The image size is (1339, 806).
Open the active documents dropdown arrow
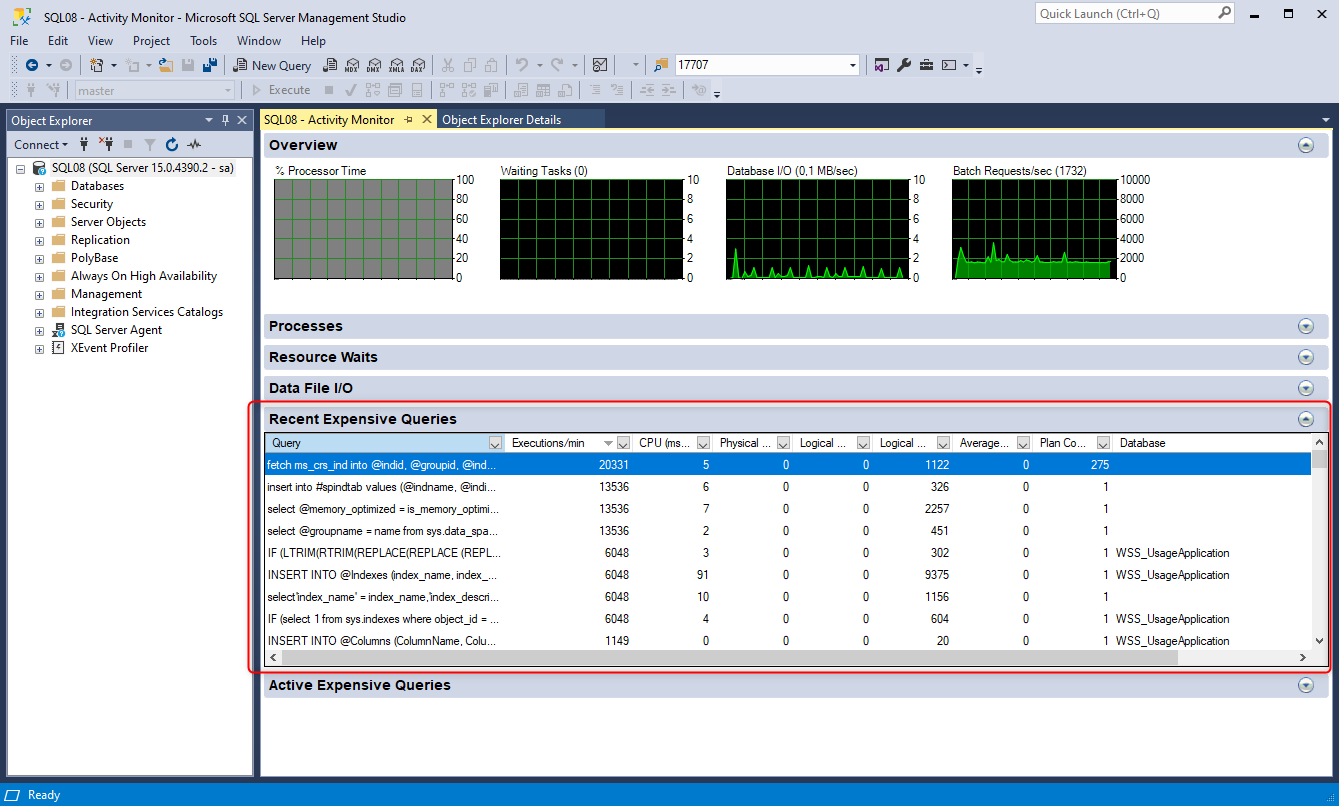1325,119
